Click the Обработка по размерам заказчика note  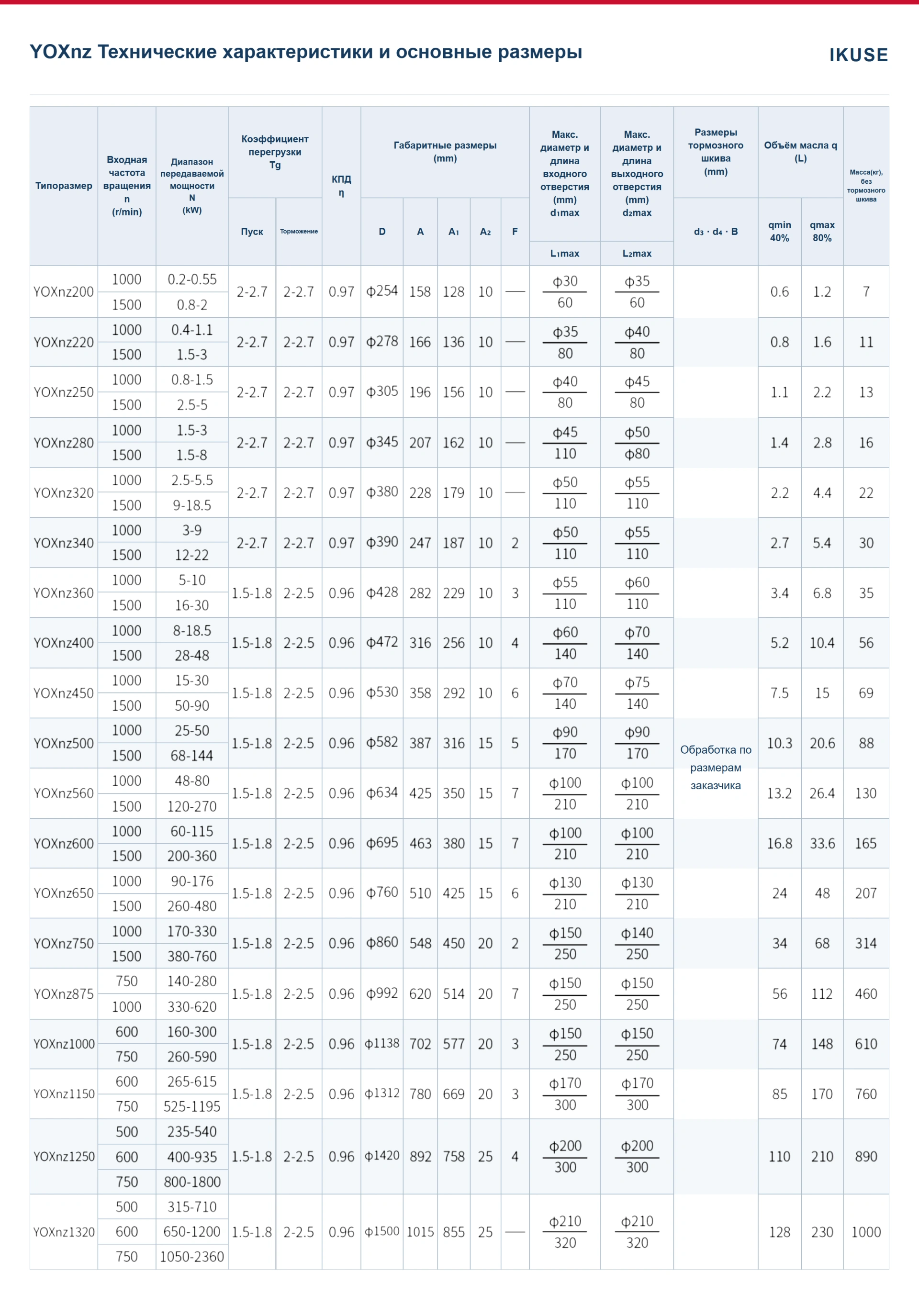coord(716,768)
